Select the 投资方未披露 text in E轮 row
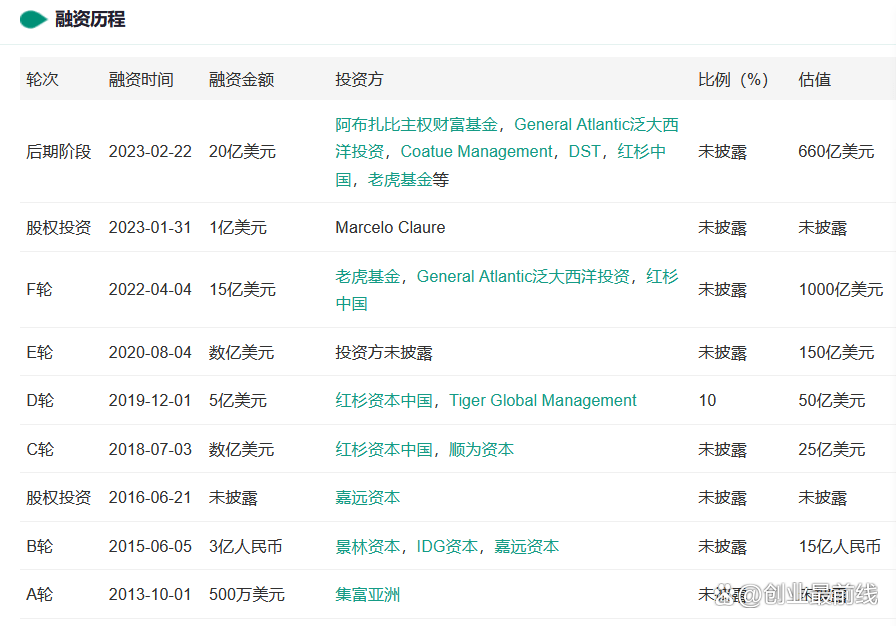Viewport: 896px width, 626px height. click(383, 352)
